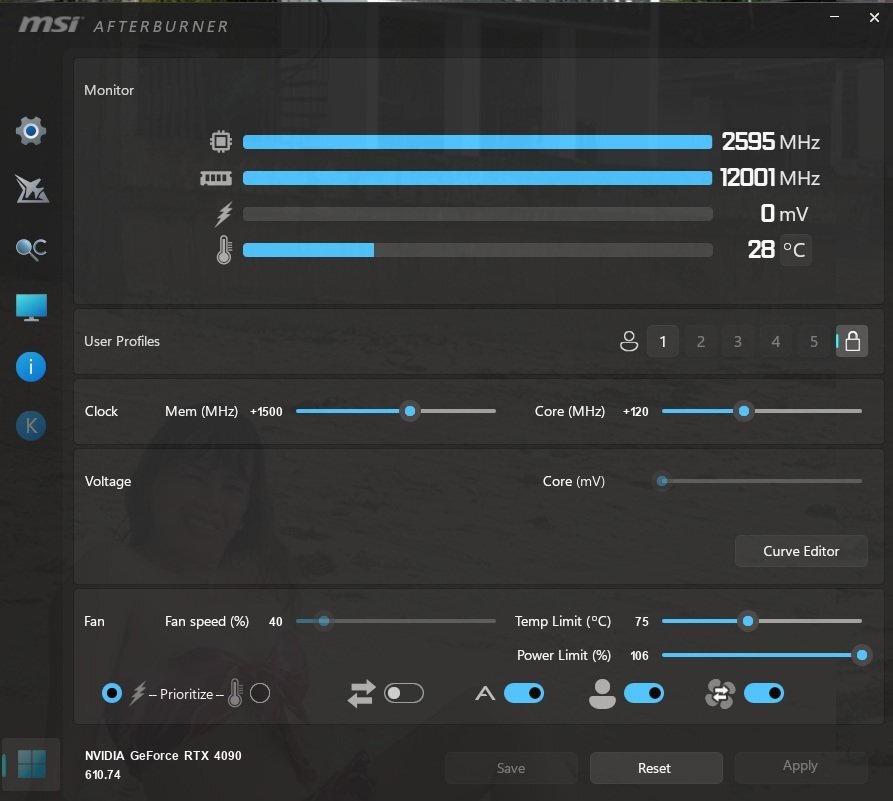Launch the OC Scanner icon
Screen dimensions: 893x801
coord(31,249)
